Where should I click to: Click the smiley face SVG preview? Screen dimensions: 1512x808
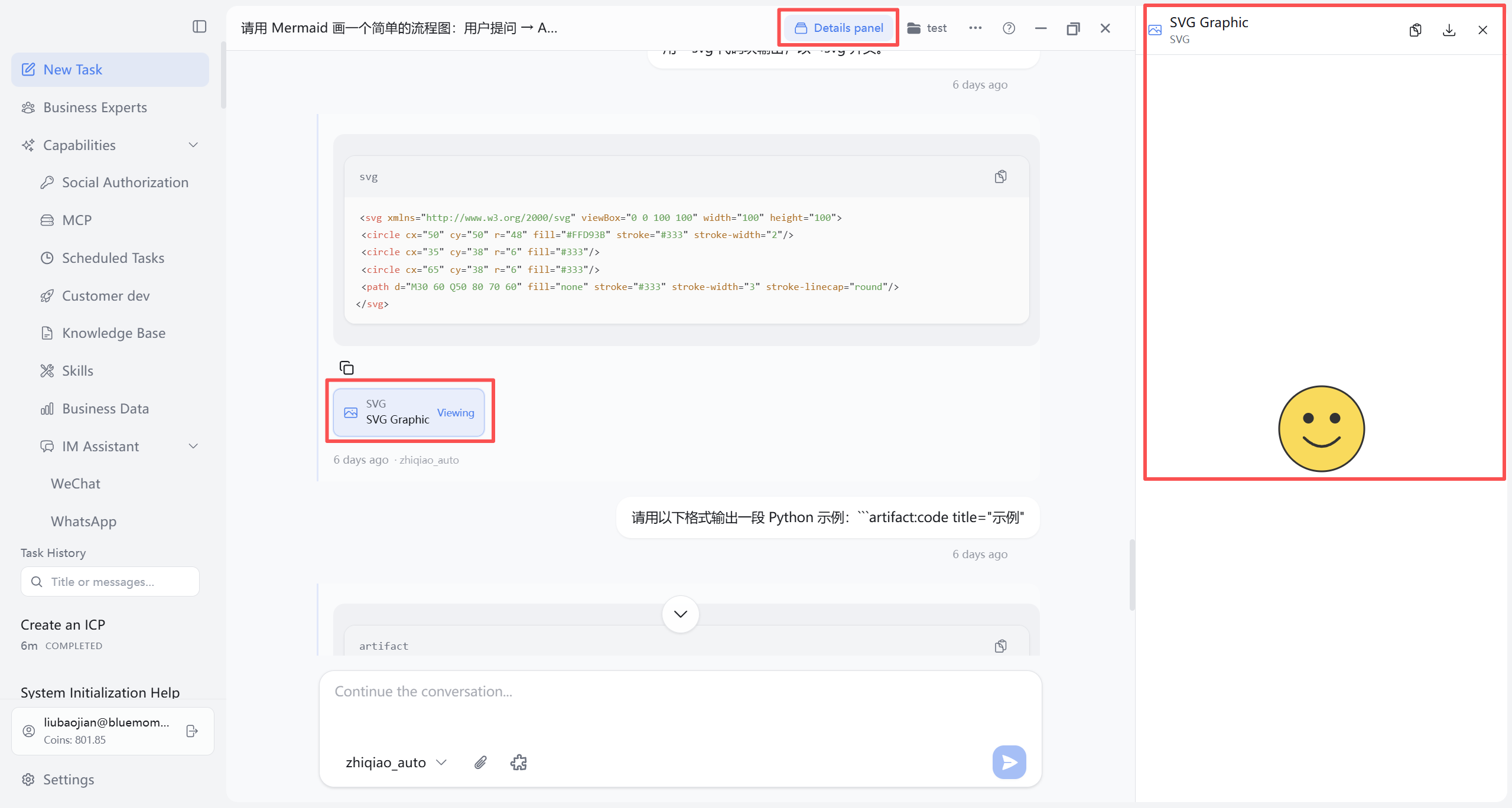pyautogui.click(x=1321, y=429)
